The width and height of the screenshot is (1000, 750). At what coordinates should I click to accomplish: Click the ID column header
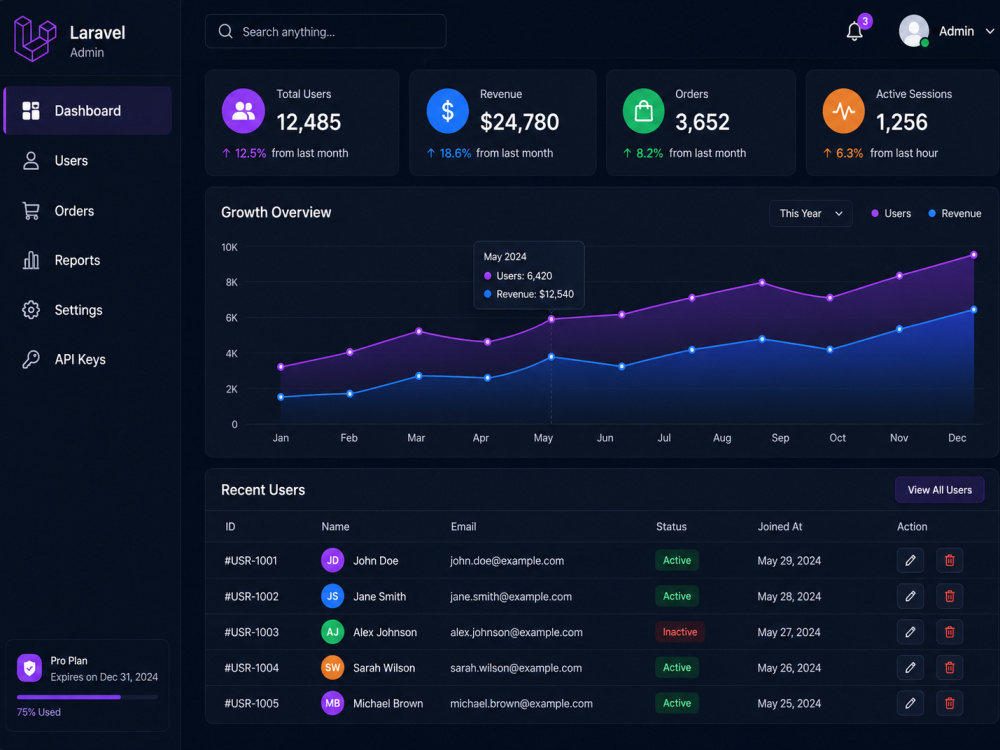230,527
